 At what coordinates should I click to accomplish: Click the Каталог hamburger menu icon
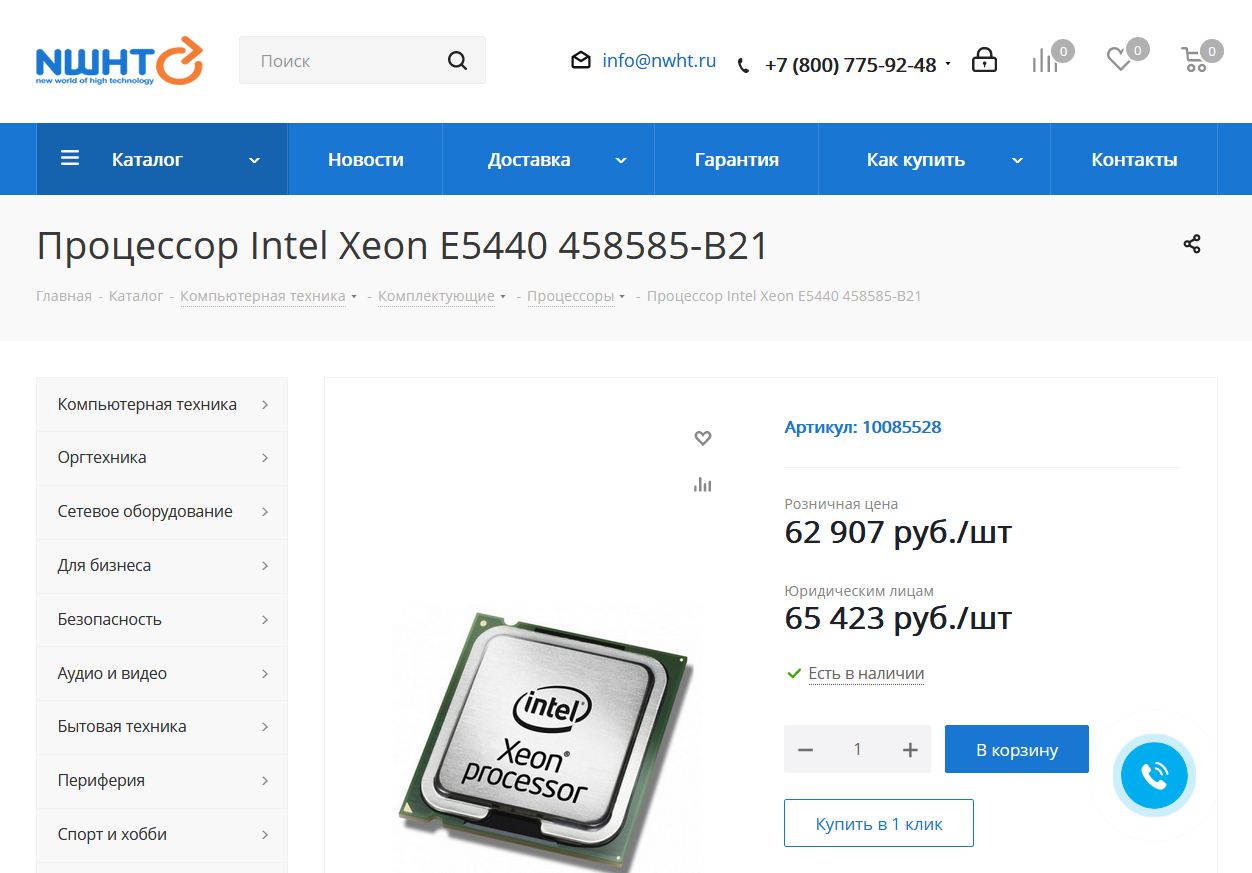click(70, 158)
